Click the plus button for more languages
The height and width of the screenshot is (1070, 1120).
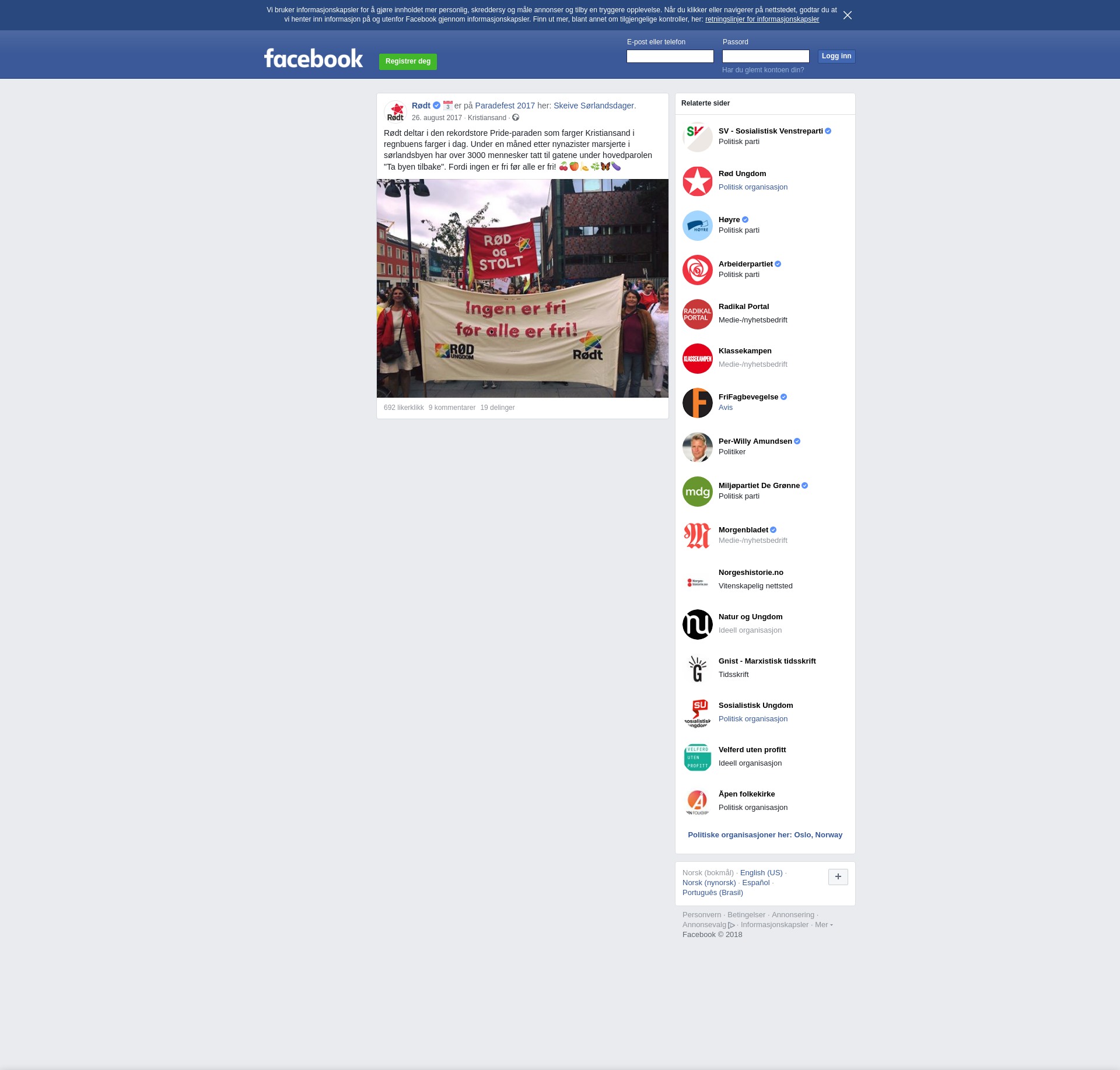tap(838, 876)
